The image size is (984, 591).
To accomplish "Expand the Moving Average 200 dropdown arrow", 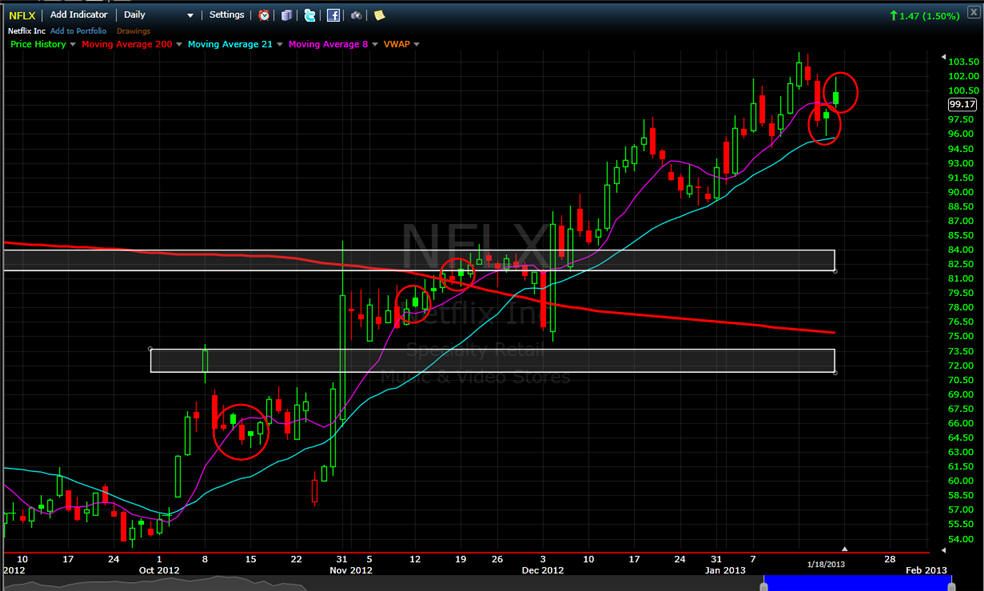I will coord(179,45).
